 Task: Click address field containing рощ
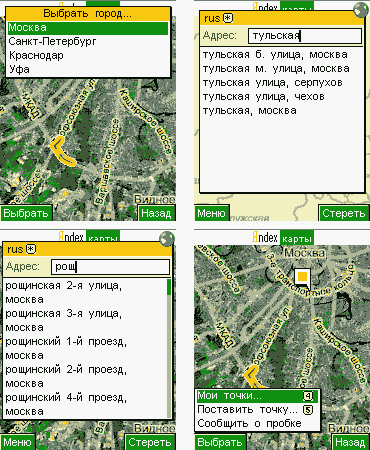[x=110, y=267]
